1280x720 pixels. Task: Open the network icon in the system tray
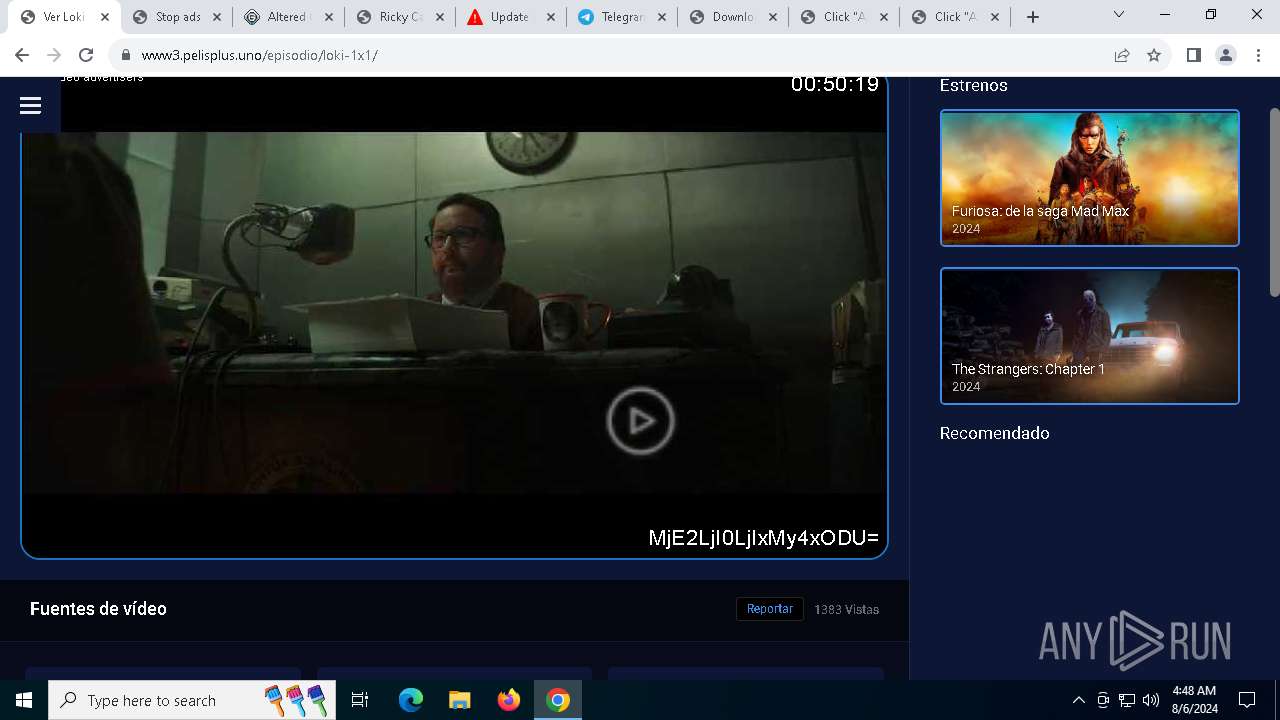[x=1127, y=700]
